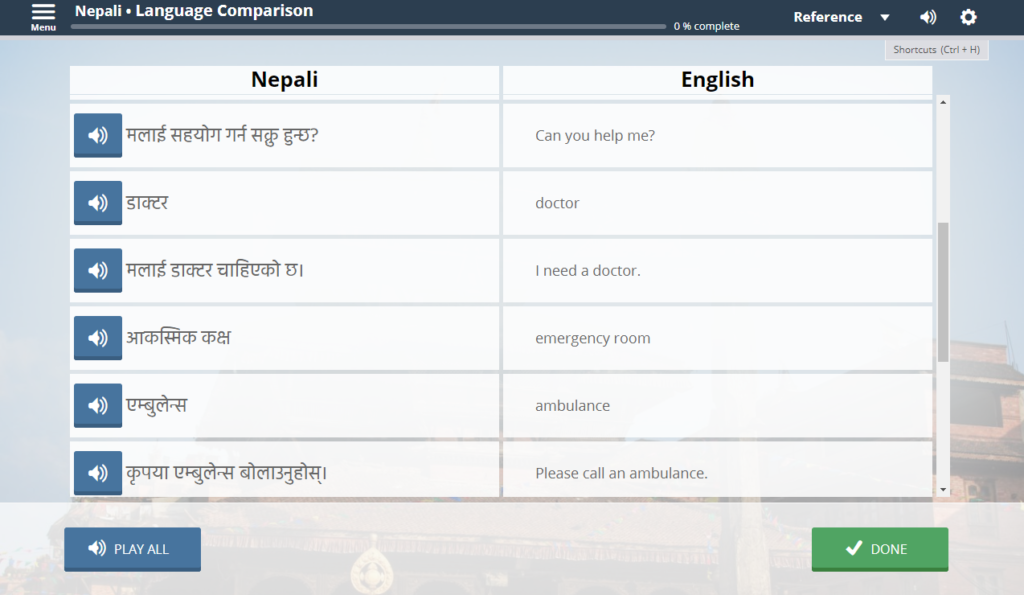Click the phrase list scrollbar thumb
The image size is (1024, 595).
point(943,290)
